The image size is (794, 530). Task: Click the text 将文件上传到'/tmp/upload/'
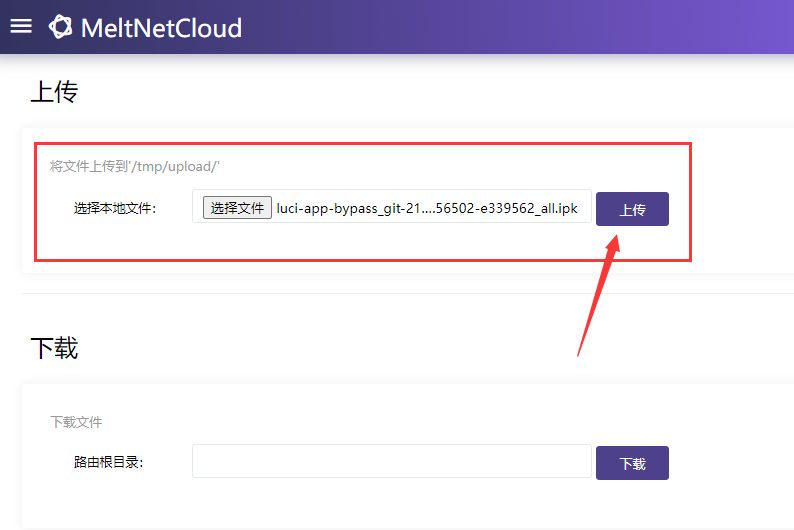click(135, 166)
